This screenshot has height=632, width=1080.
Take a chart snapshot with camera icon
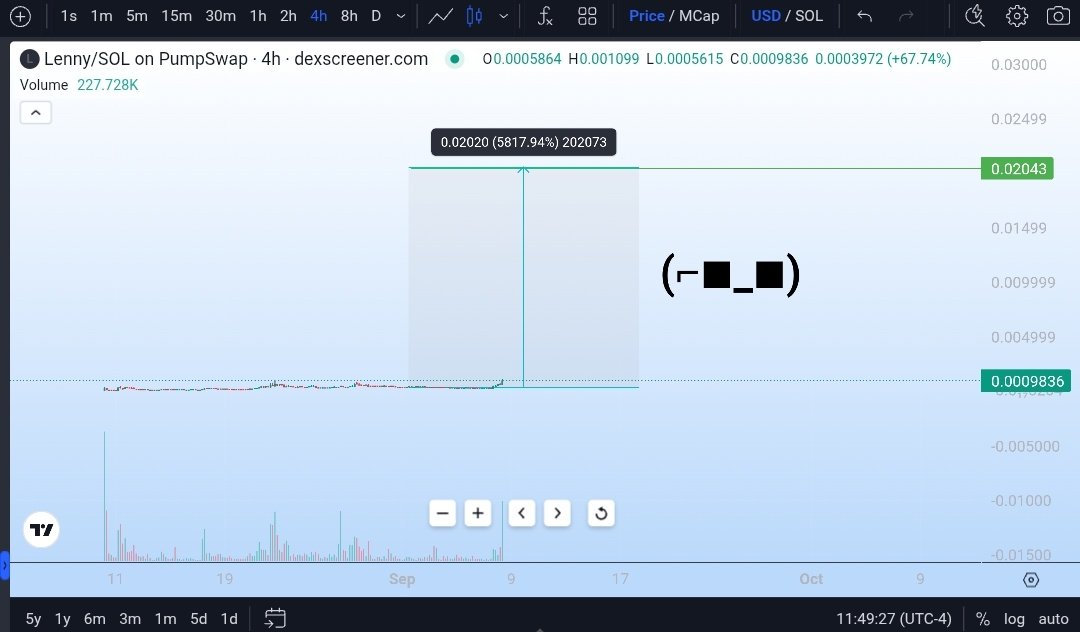[1058, 16]
